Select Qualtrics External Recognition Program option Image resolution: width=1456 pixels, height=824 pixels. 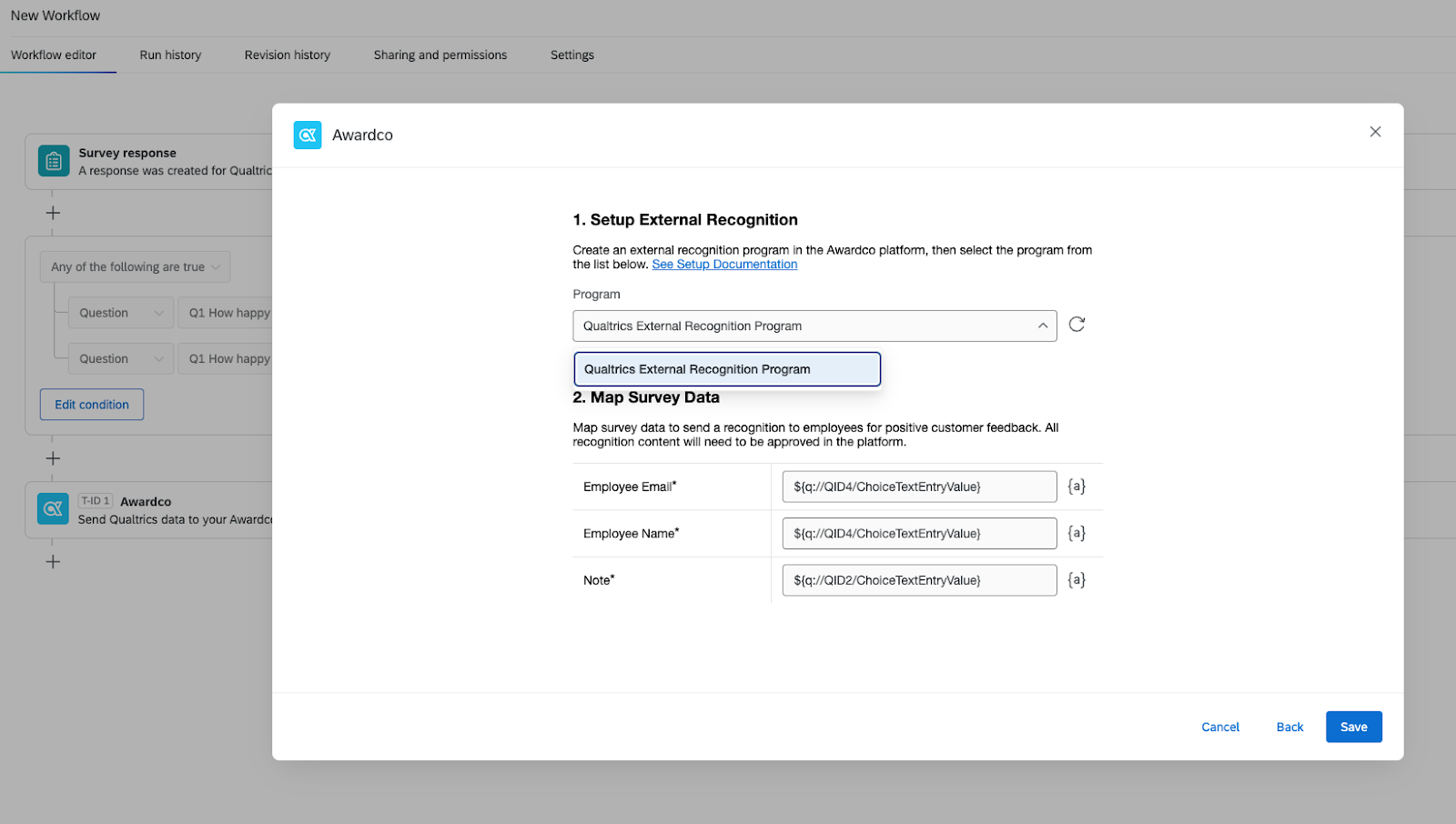(x=727, y=369)
